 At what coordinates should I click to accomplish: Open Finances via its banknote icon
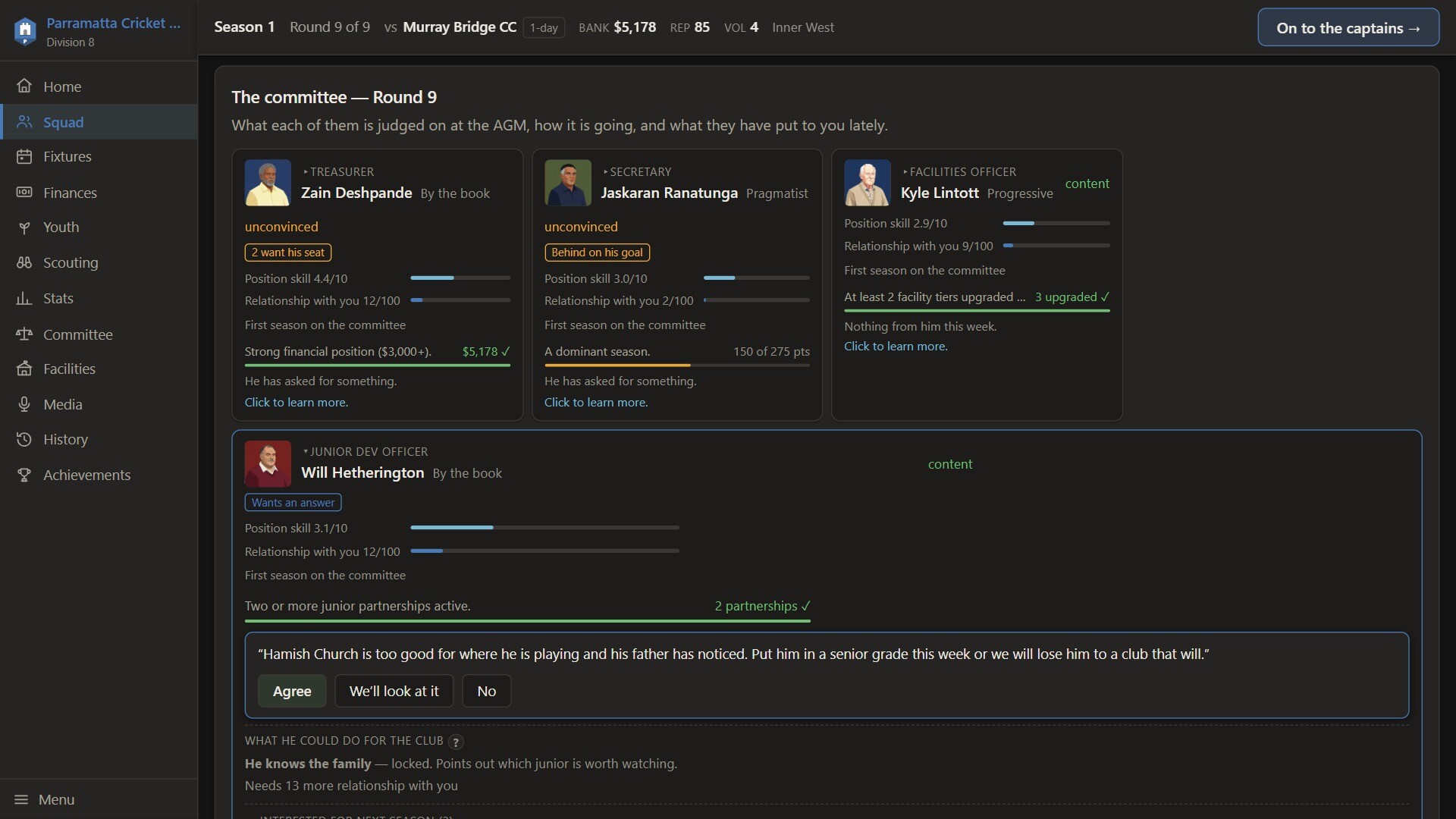point(24,193)
